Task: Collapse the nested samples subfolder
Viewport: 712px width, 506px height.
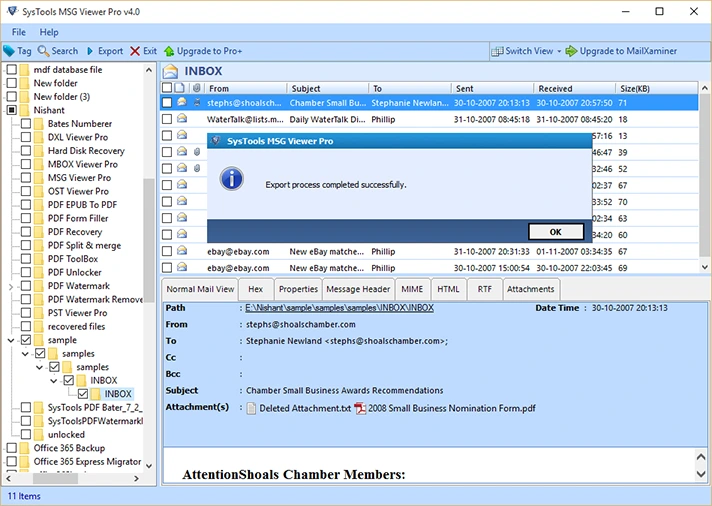Action: (40, 367)
